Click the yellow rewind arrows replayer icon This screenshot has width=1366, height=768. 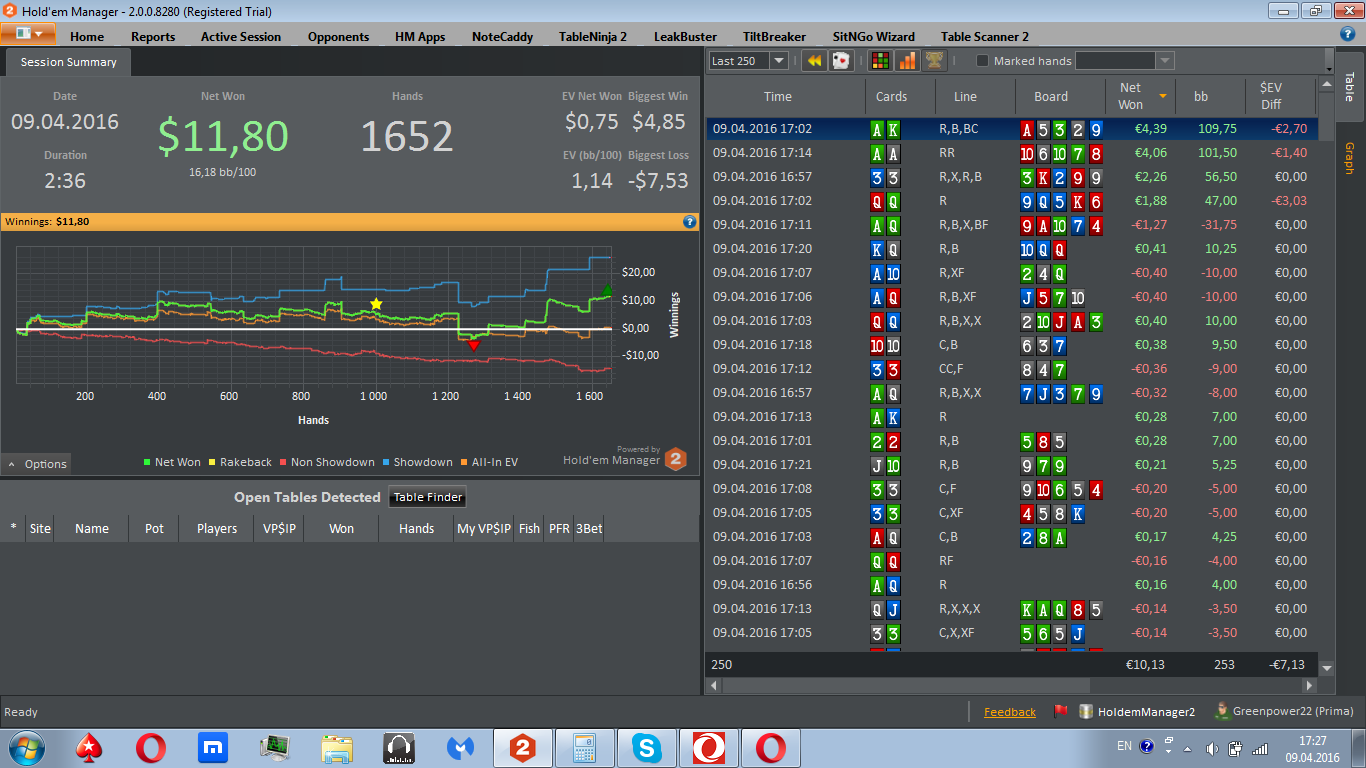tap(815, 61)
